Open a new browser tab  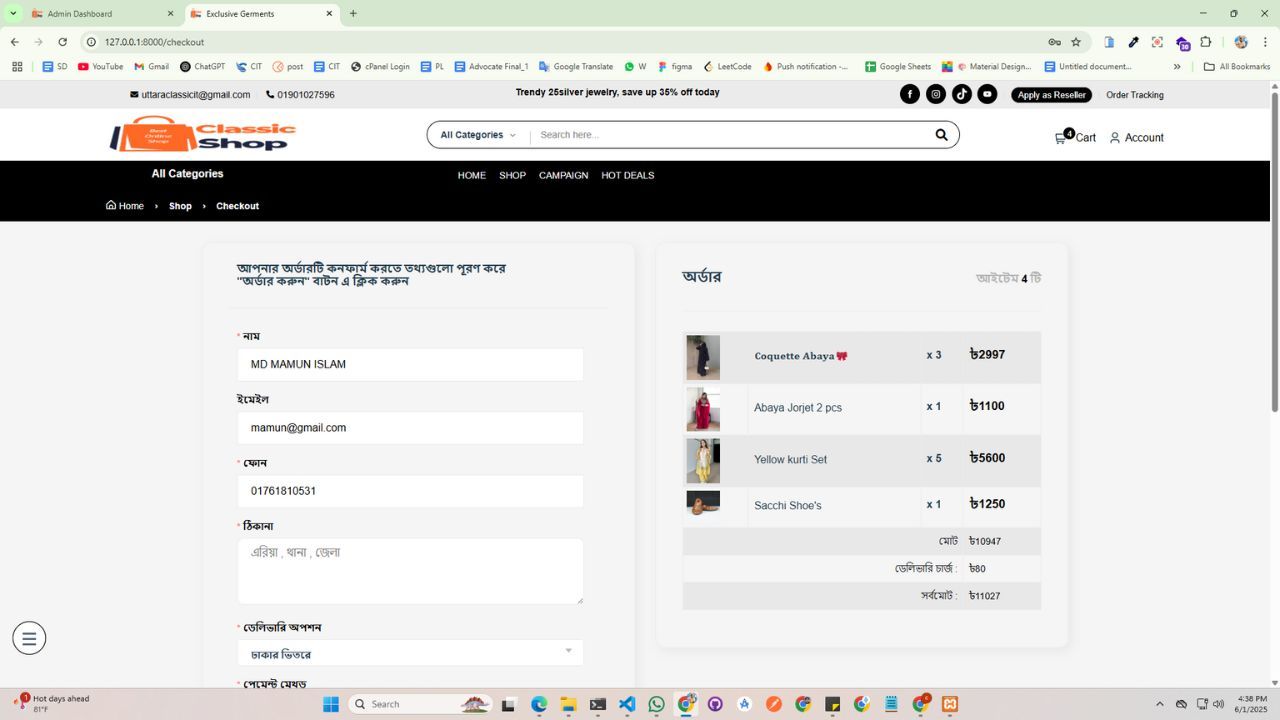tap(353, 14)
